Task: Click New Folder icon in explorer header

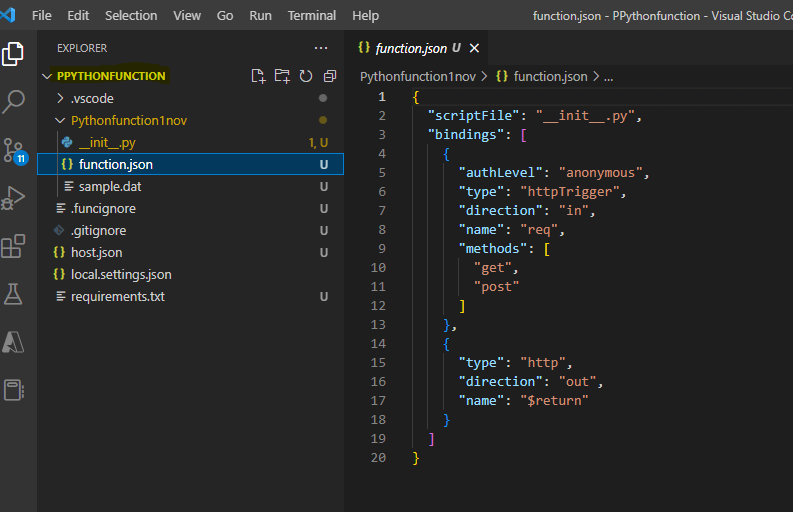Action: point(282,76)
